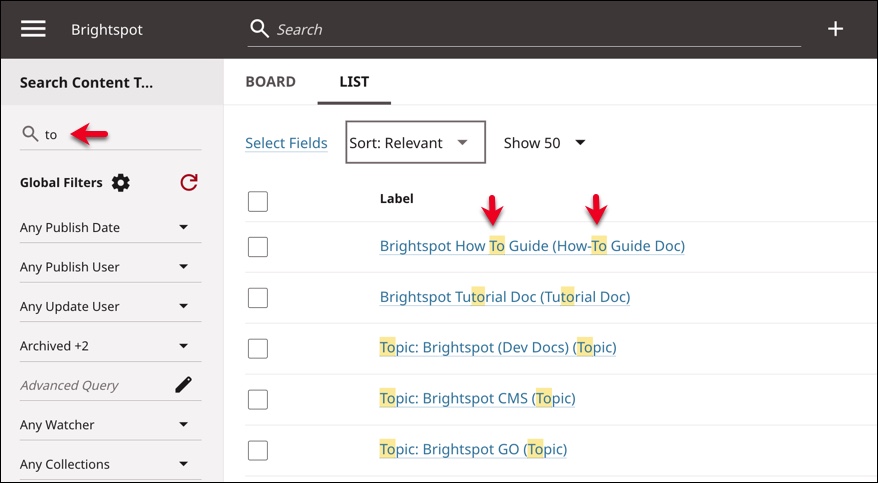The width and height of the screenshot is (878, 483).
Task: Expand the Archived +2 filter
Action: coord(110,346)
